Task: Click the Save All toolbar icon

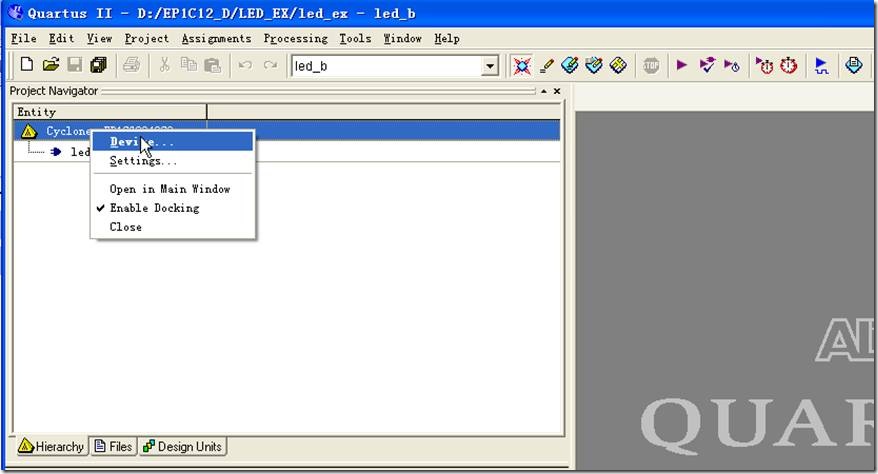Action: click(98, 65)
